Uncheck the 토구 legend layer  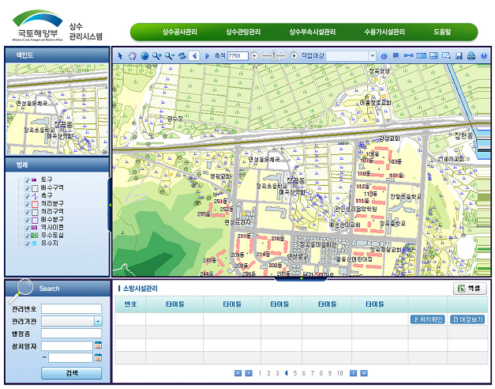(x=28, y=180)
